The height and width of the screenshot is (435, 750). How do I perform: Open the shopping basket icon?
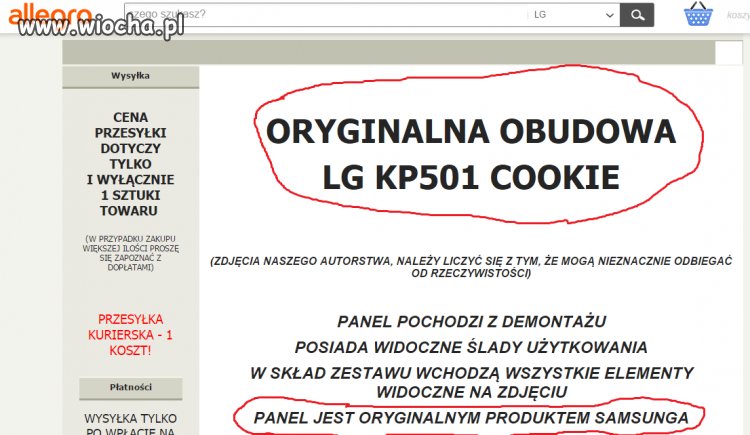(698, 14)
